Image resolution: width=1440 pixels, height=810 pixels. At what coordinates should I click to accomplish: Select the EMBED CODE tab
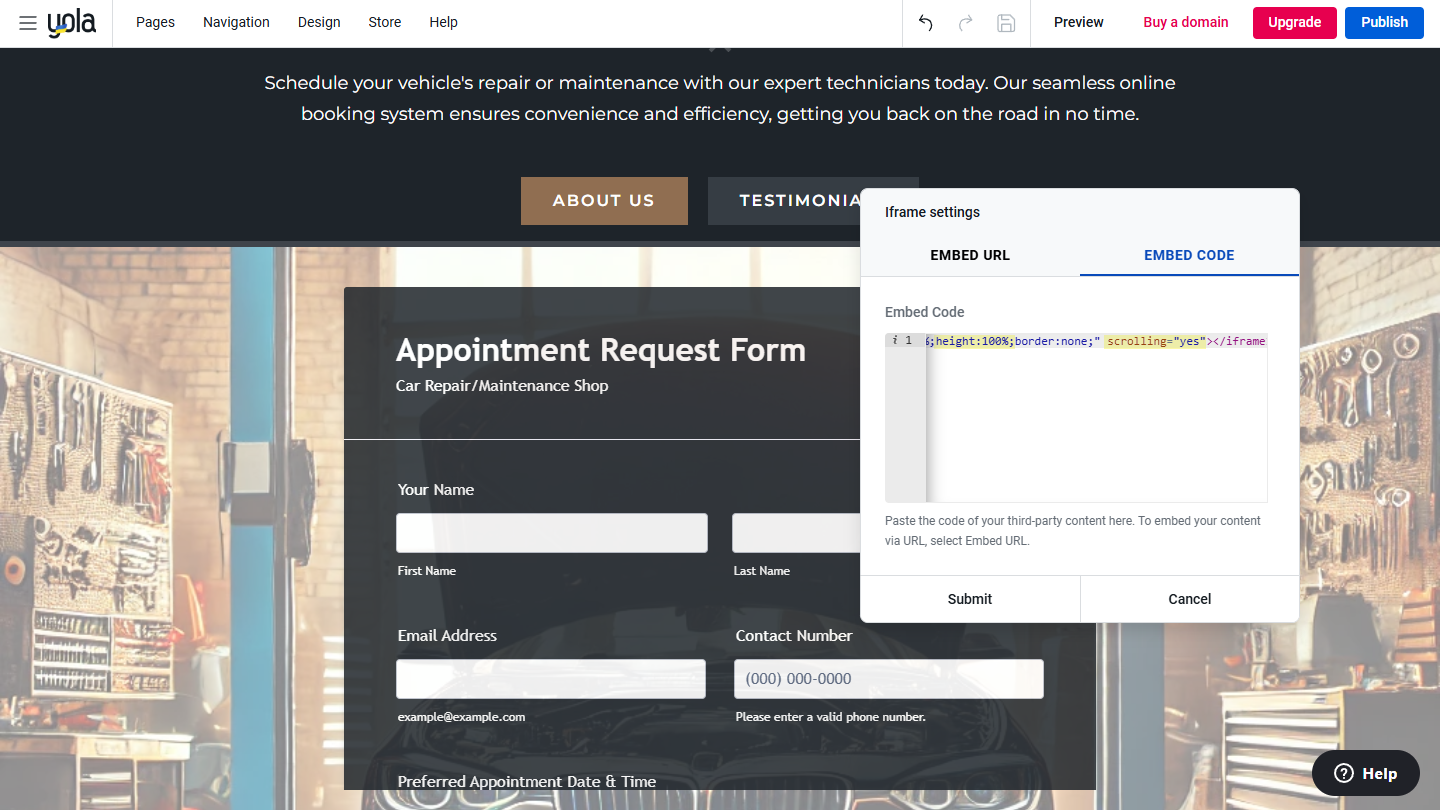(x=1189, y=255)
